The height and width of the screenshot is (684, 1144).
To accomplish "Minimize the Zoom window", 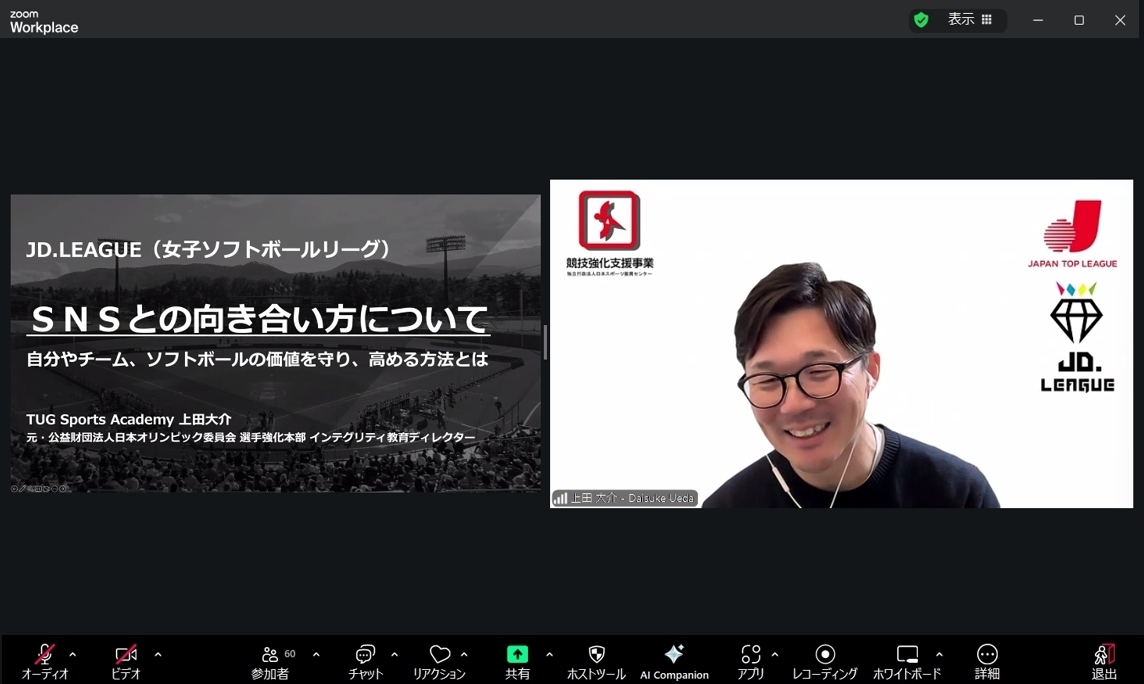I will tap(1037, 20).
